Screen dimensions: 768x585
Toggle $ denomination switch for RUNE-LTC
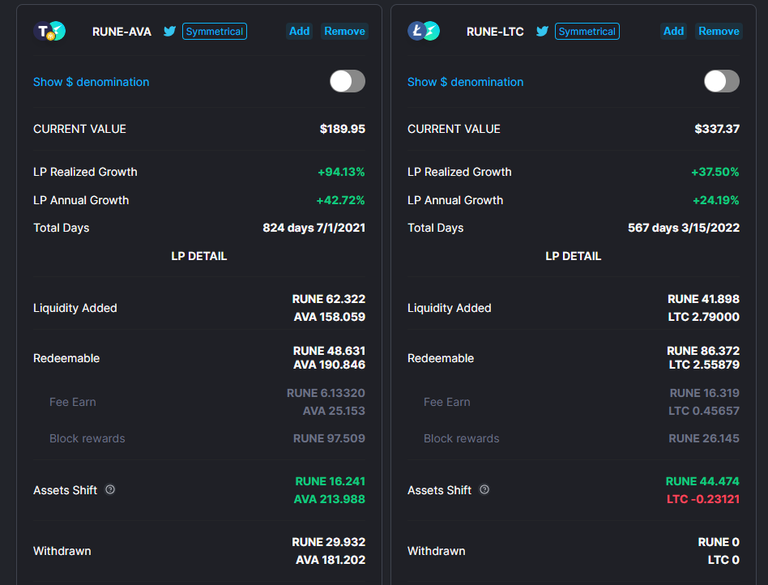click(x=721, y=81)
